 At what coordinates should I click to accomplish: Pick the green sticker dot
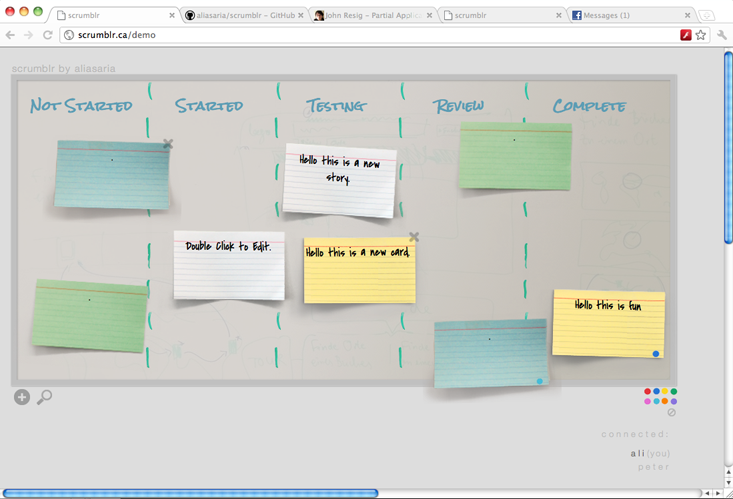(673, 392)
